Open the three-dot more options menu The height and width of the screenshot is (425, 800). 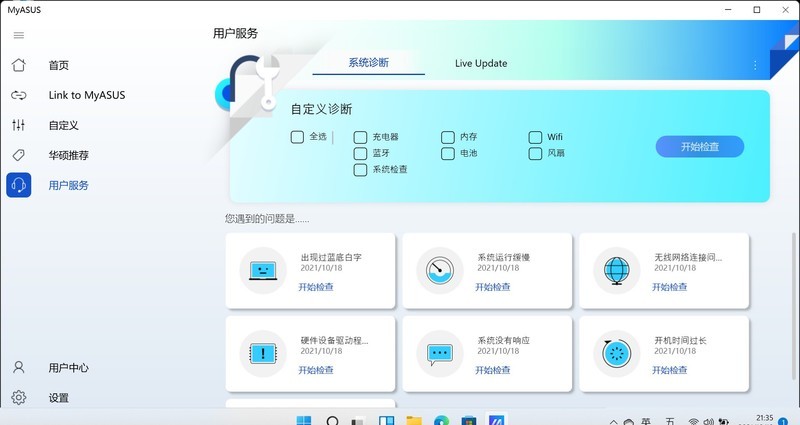tap(755, 65)
